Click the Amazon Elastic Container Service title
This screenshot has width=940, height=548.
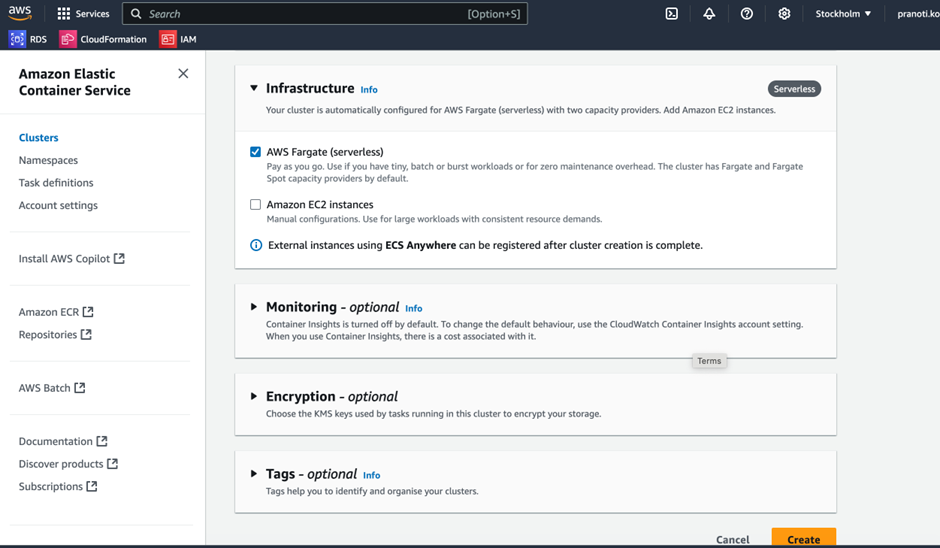click(x=74, y=82)
